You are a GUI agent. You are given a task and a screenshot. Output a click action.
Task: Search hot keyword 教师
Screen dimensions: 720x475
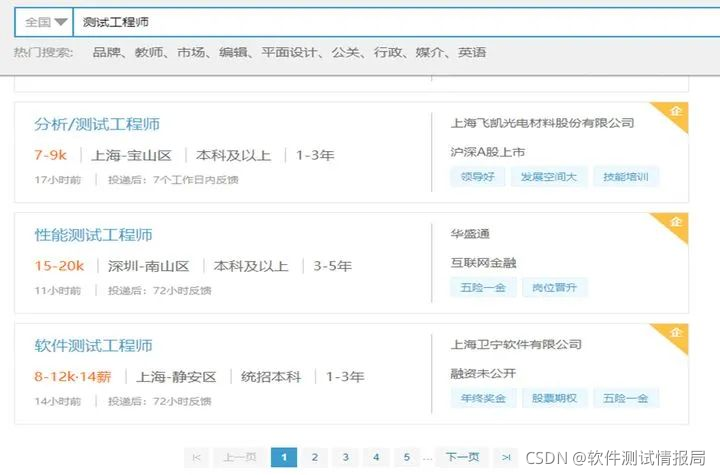[x=149, y=52]
